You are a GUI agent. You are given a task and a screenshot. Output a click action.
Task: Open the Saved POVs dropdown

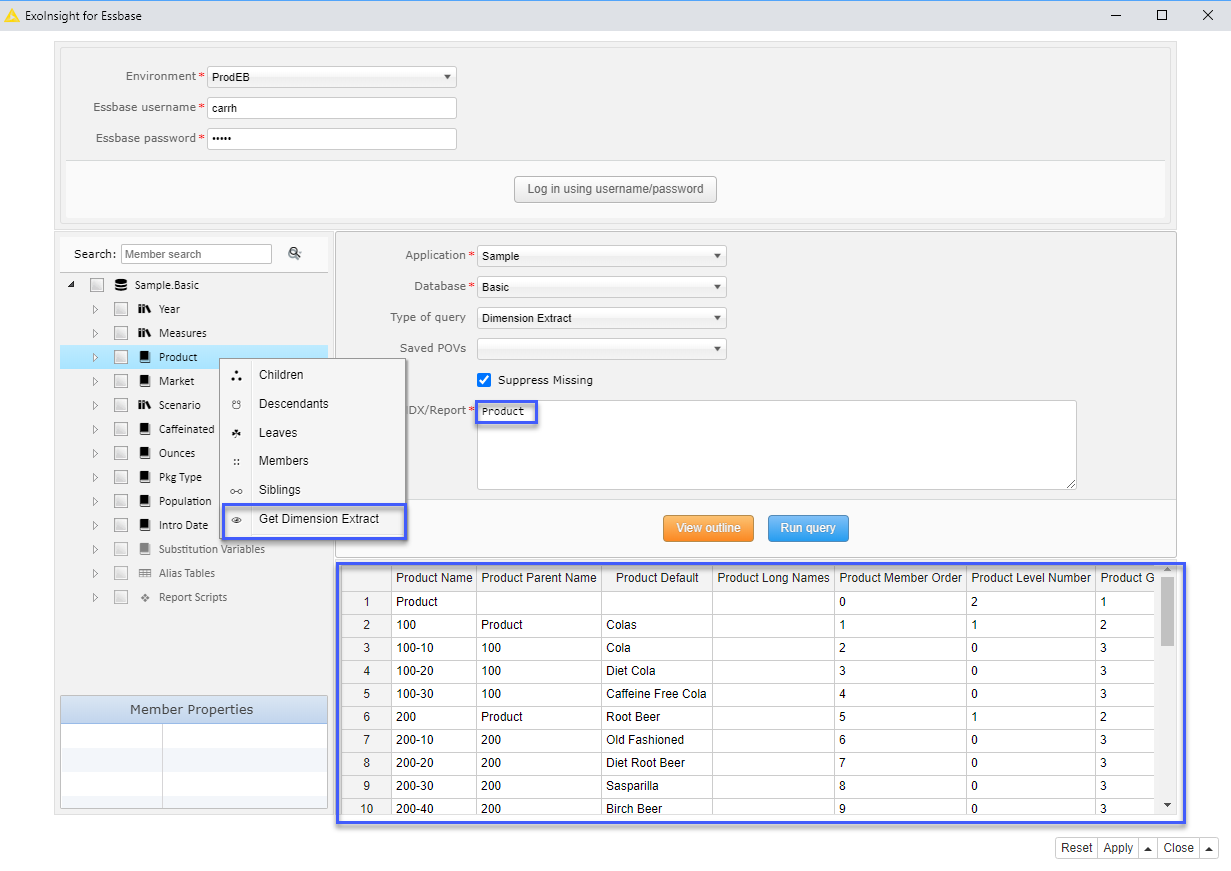click(602, 349)
